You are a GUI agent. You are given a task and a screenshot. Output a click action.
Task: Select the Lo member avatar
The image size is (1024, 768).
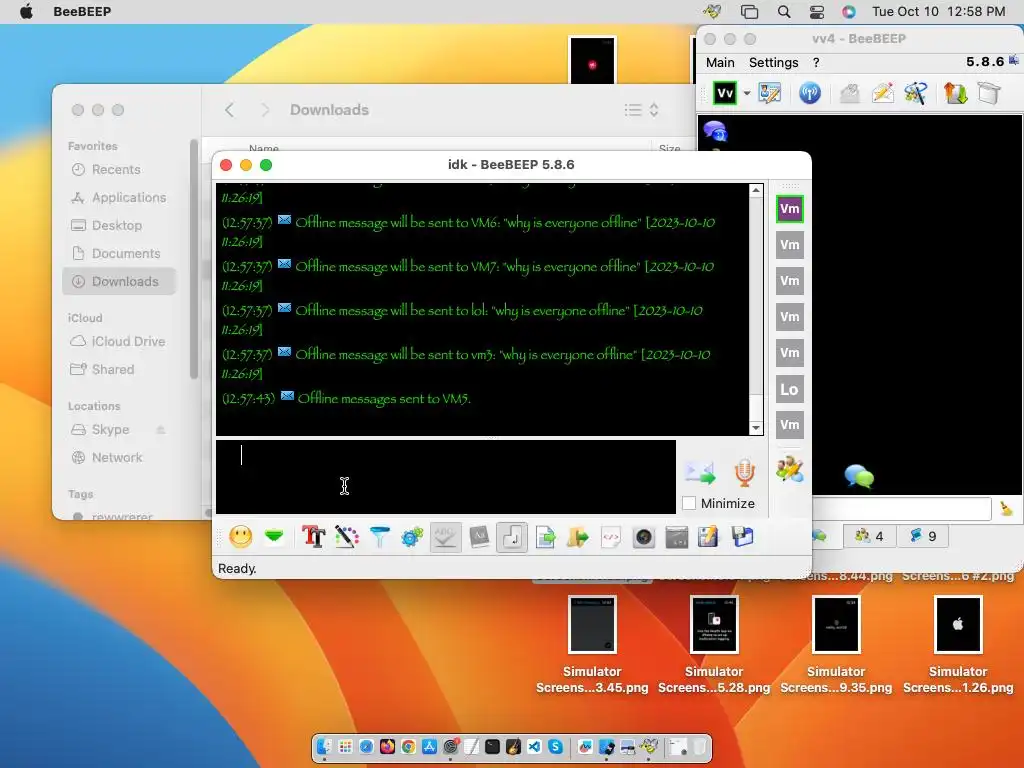tap(790, 389)
